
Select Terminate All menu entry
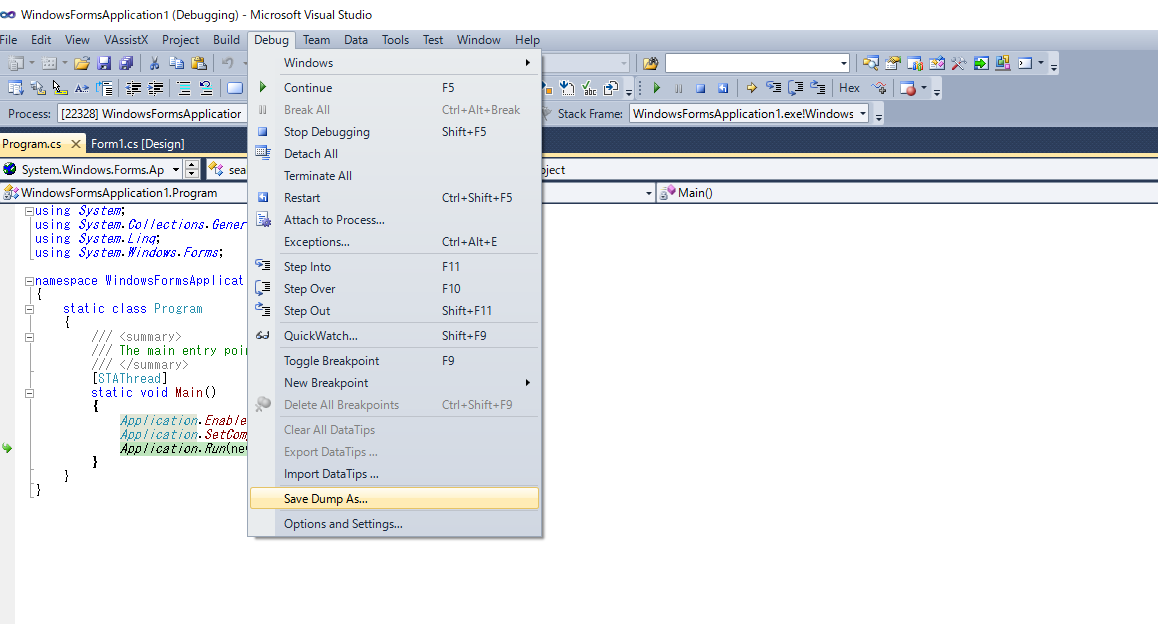click(x=394, y=176)
